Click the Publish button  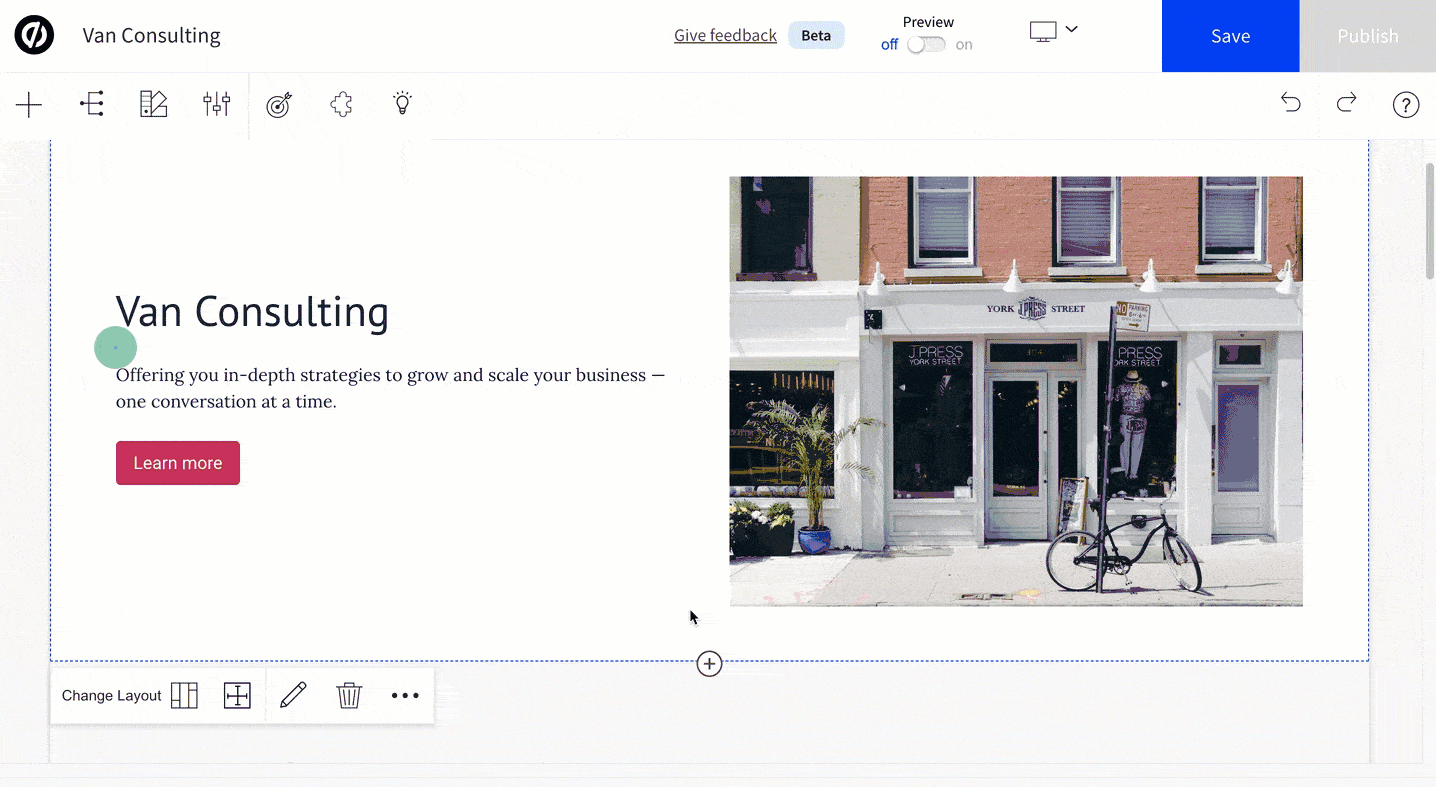(x=1367, y=36)
